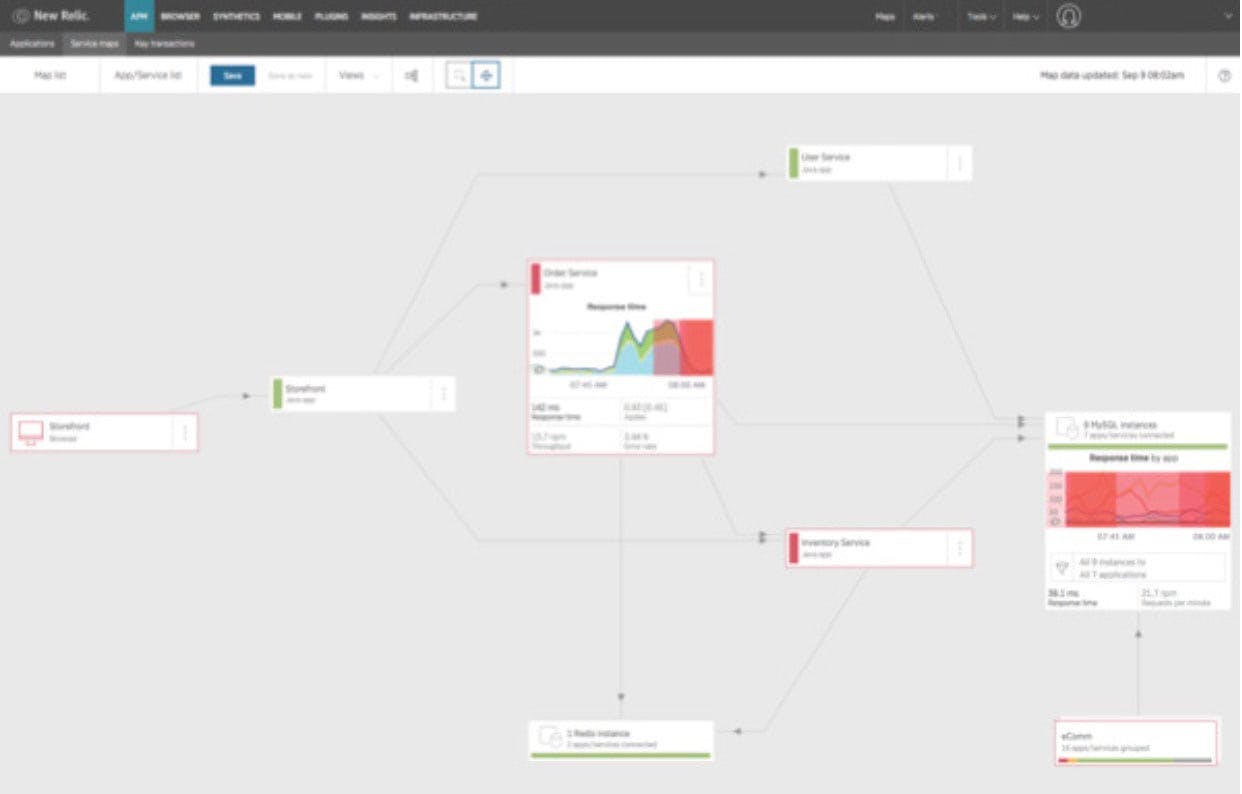Viewport: 1242px width, 794px height.
Task: Switch to the Synthetics tab
Action: tap(236, 16)
